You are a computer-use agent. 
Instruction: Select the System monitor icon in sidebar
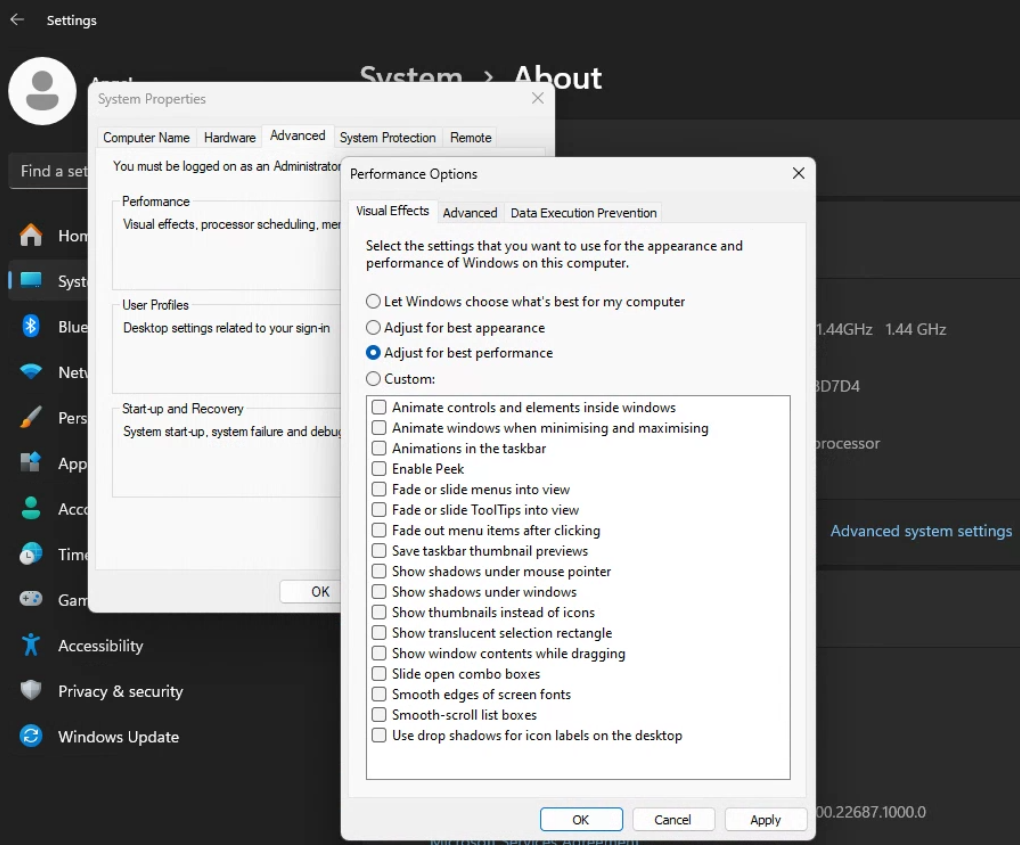coord(31,280)
